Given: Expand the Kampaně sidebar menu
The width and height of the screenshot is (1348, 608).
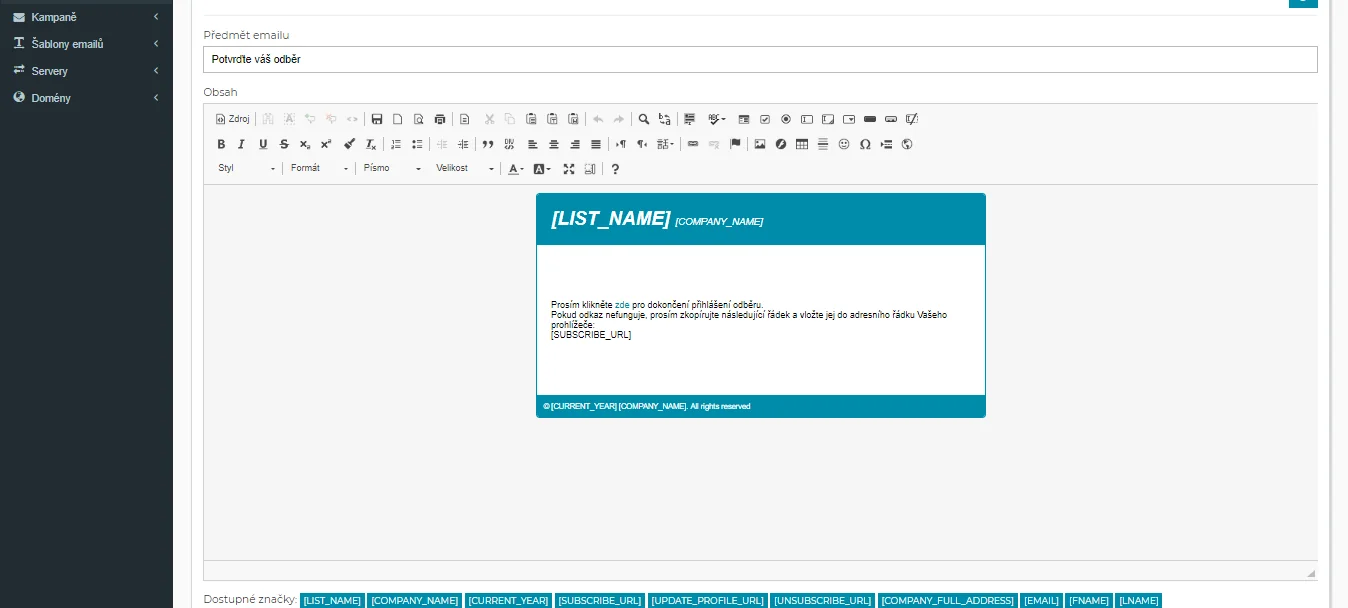Looking at the screenshot, I should click(86, 17).
